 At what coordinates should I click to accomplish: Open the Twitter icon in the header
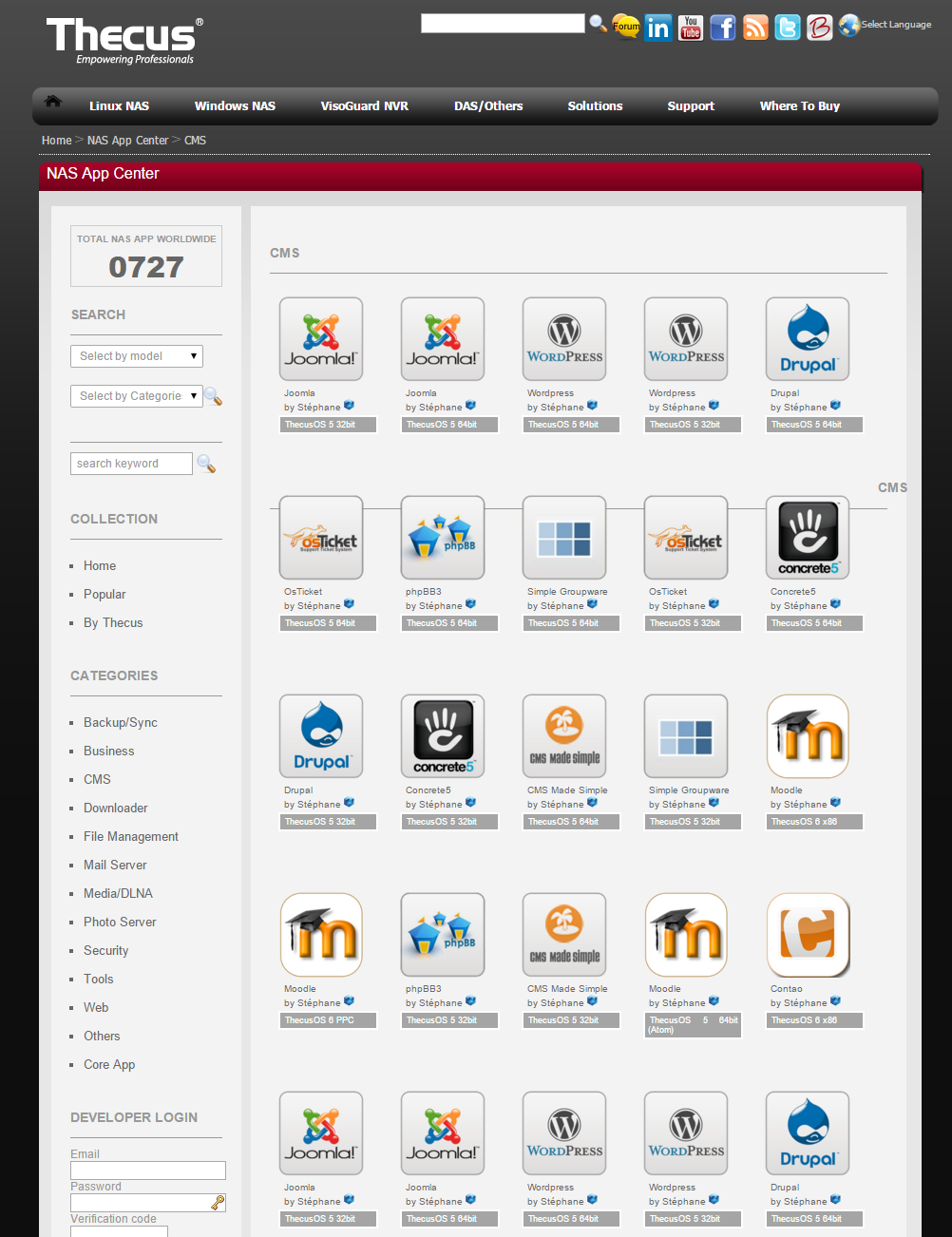tap(788, 28)
